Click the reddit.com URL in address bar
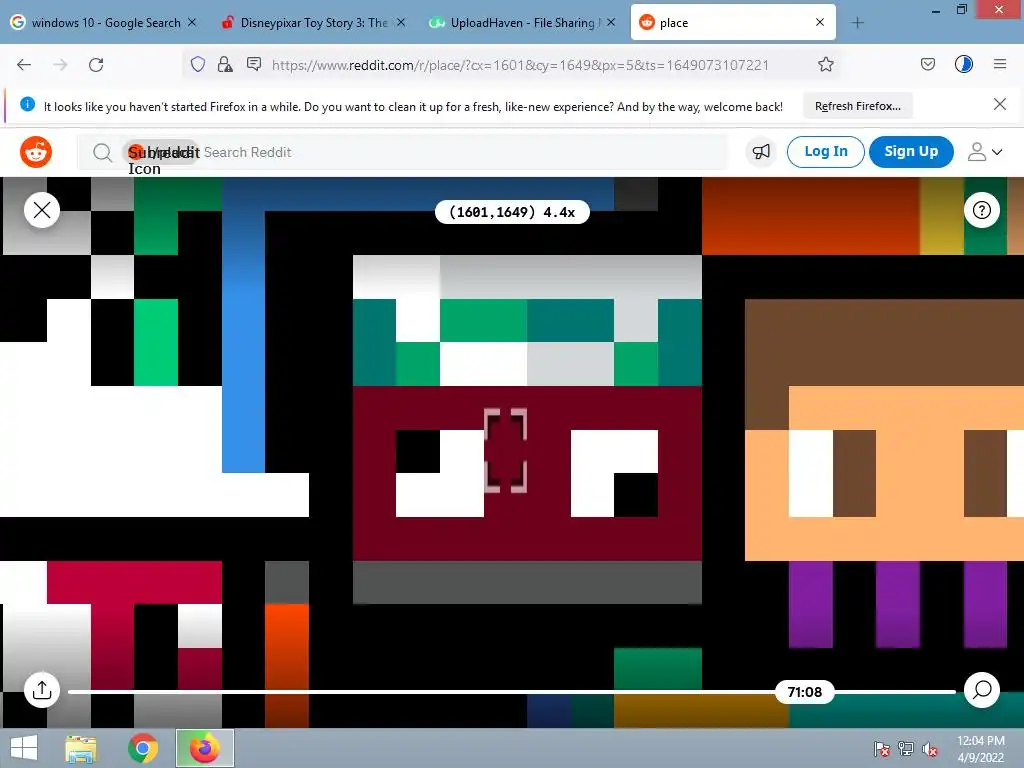 click(520, 65)
